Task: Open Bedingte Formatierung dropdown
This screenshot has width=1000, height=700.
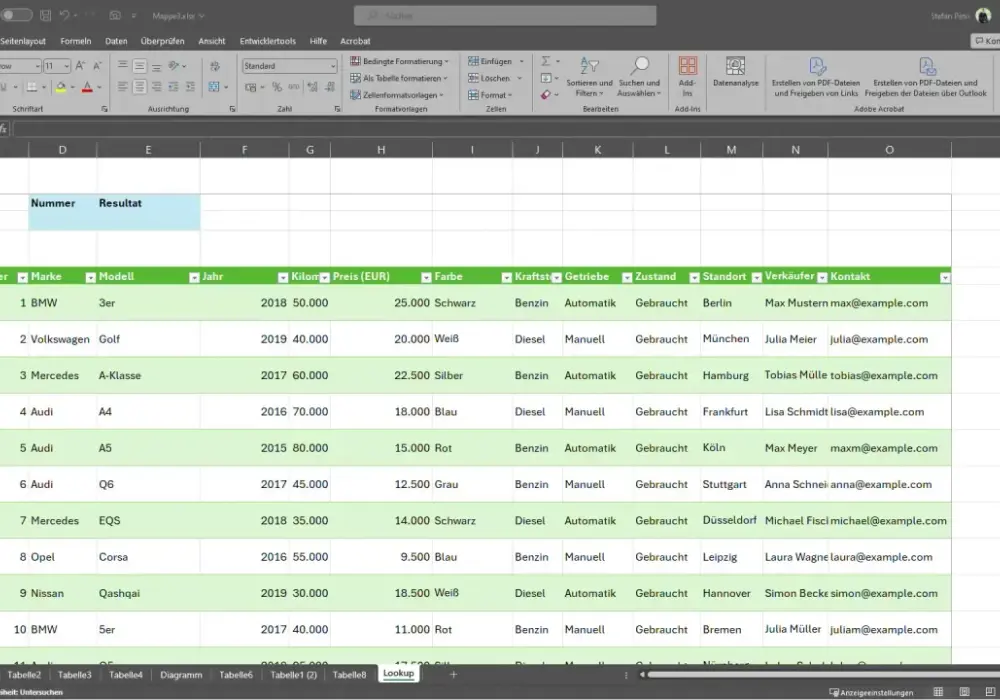Action: (x=399, y=61)
